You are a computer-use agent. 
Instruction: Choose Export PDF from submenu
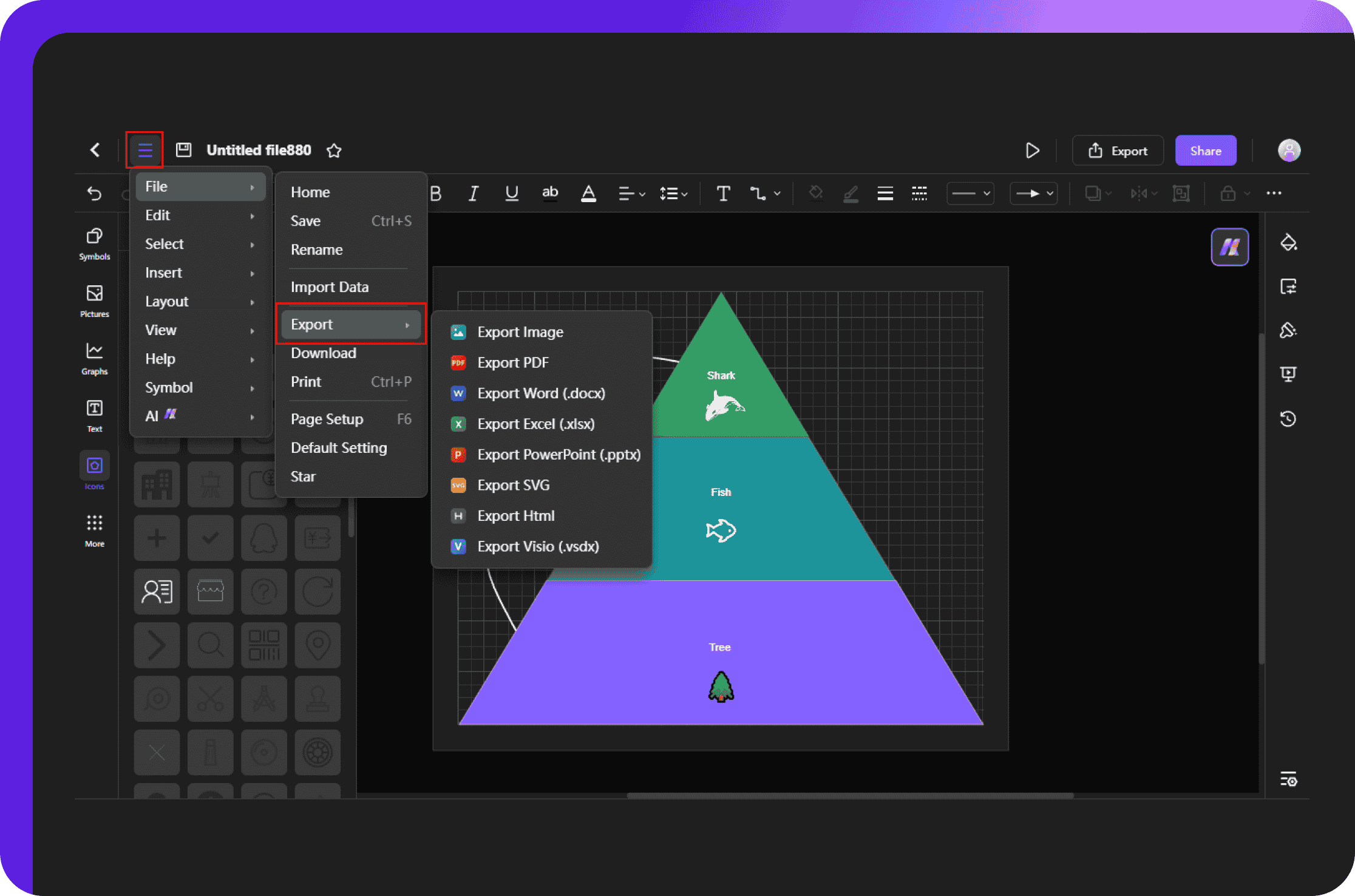coord(512,362)
